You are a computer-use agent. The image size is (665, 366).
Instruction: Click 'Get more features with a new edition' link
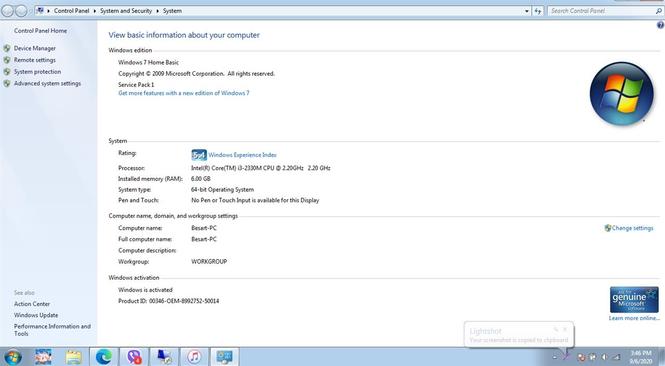pos(184,93)
